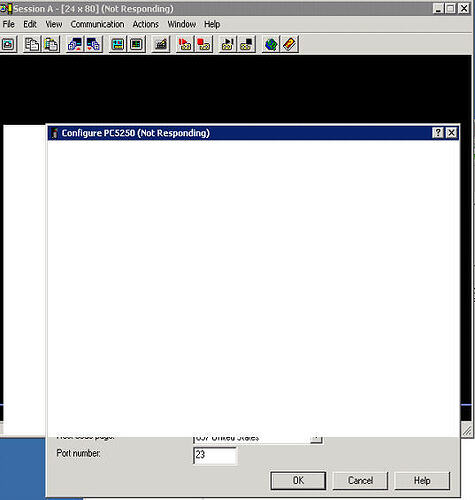Click the Receive File from Host icon
The height and width of the screenshot is (500, 475).
[93, 44]
